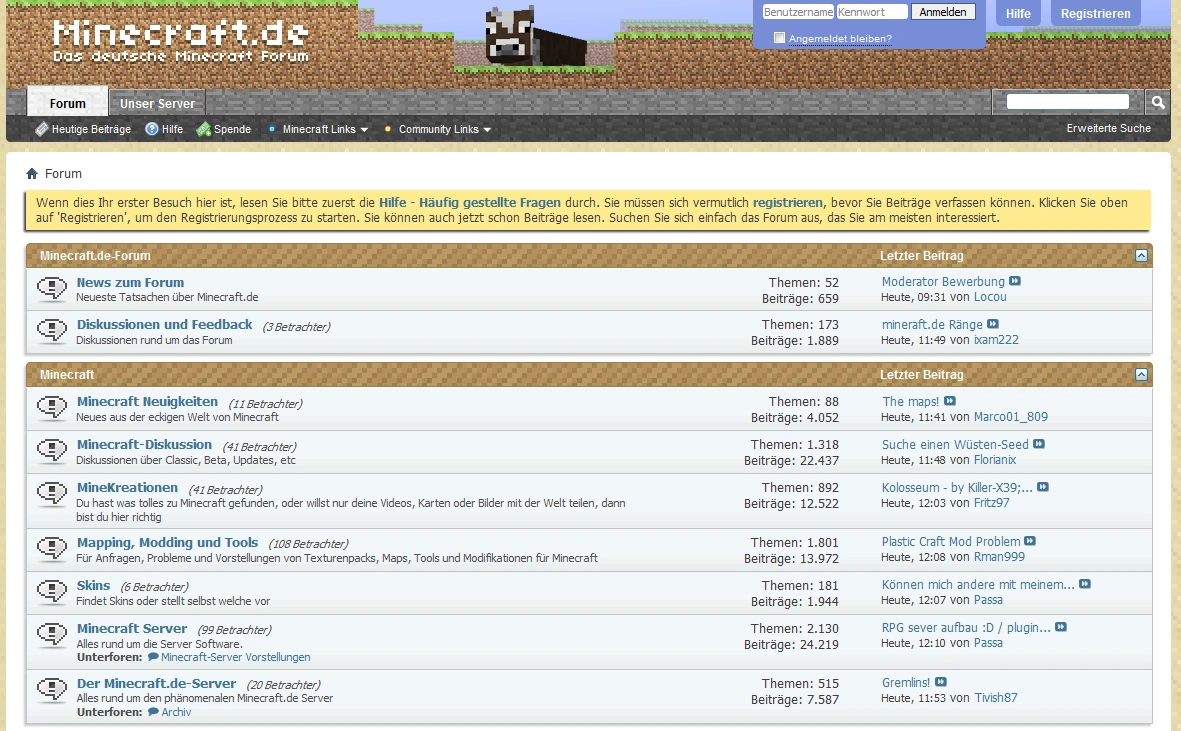Click registrieren link in yellow notice
The width and height of the screenshot is (1181, 731).
tap(787, 203)
